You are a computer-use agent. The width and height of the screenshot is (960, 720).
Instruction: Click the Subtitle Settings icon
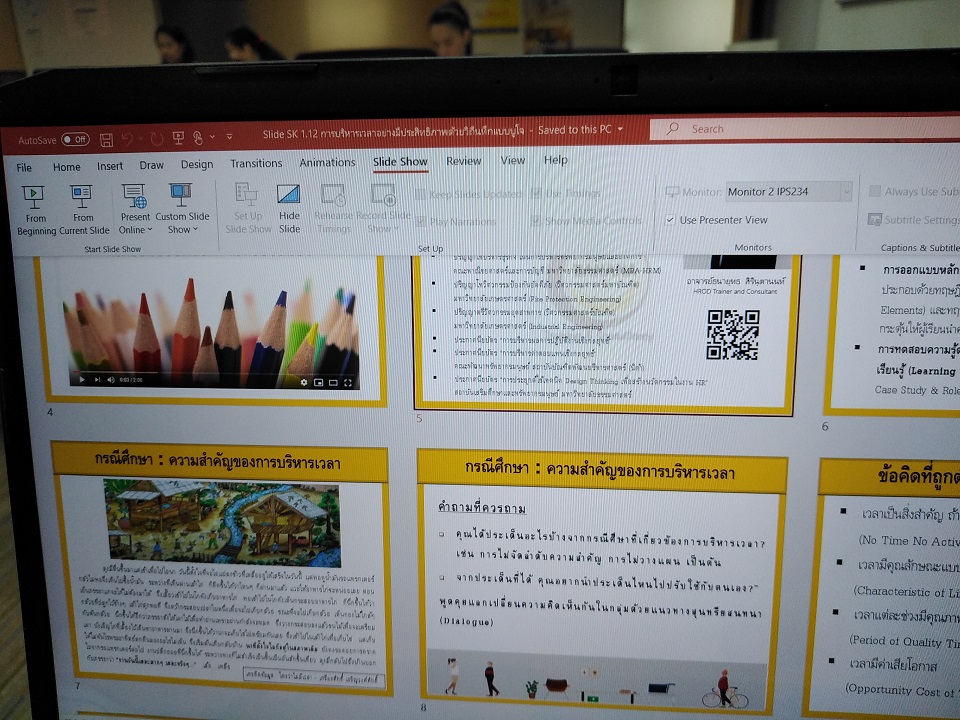point(875,219)
